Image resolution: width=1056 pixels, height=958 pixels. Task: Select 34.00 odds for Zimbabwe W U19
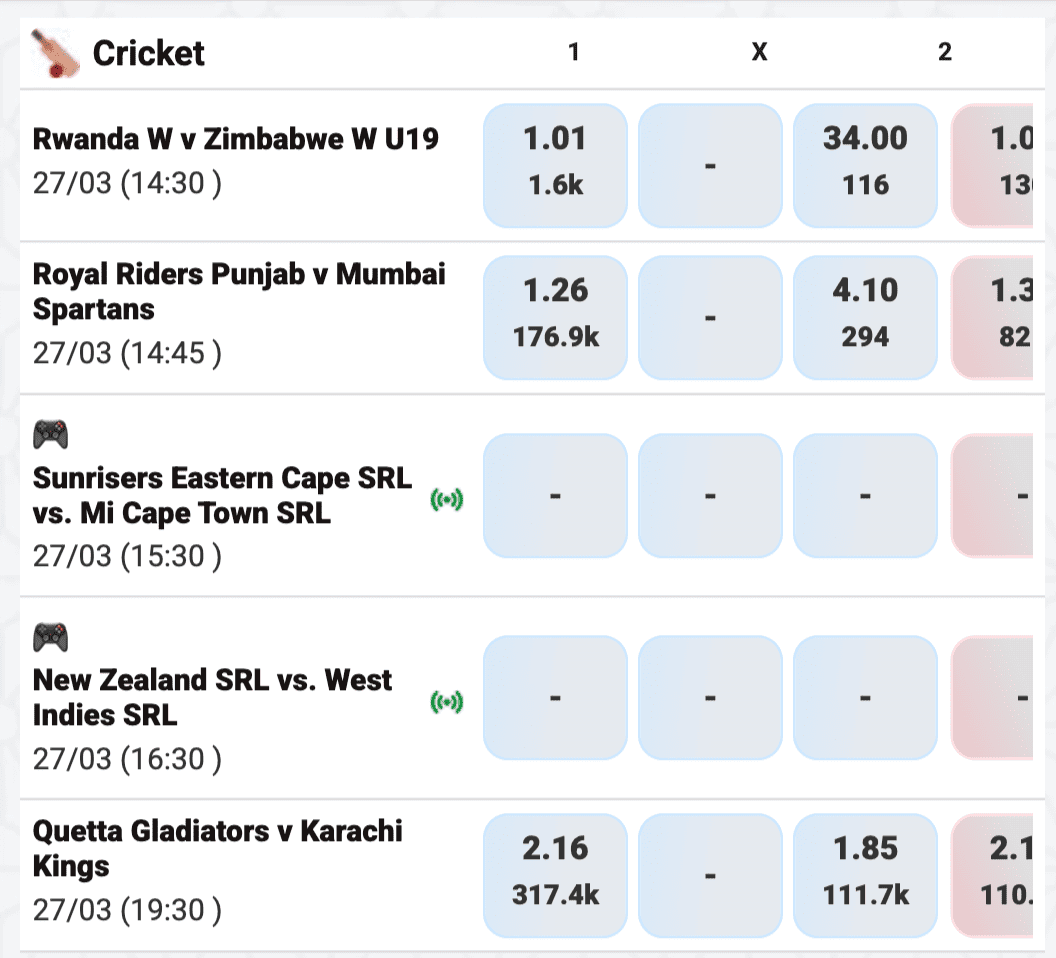[865, 165]
